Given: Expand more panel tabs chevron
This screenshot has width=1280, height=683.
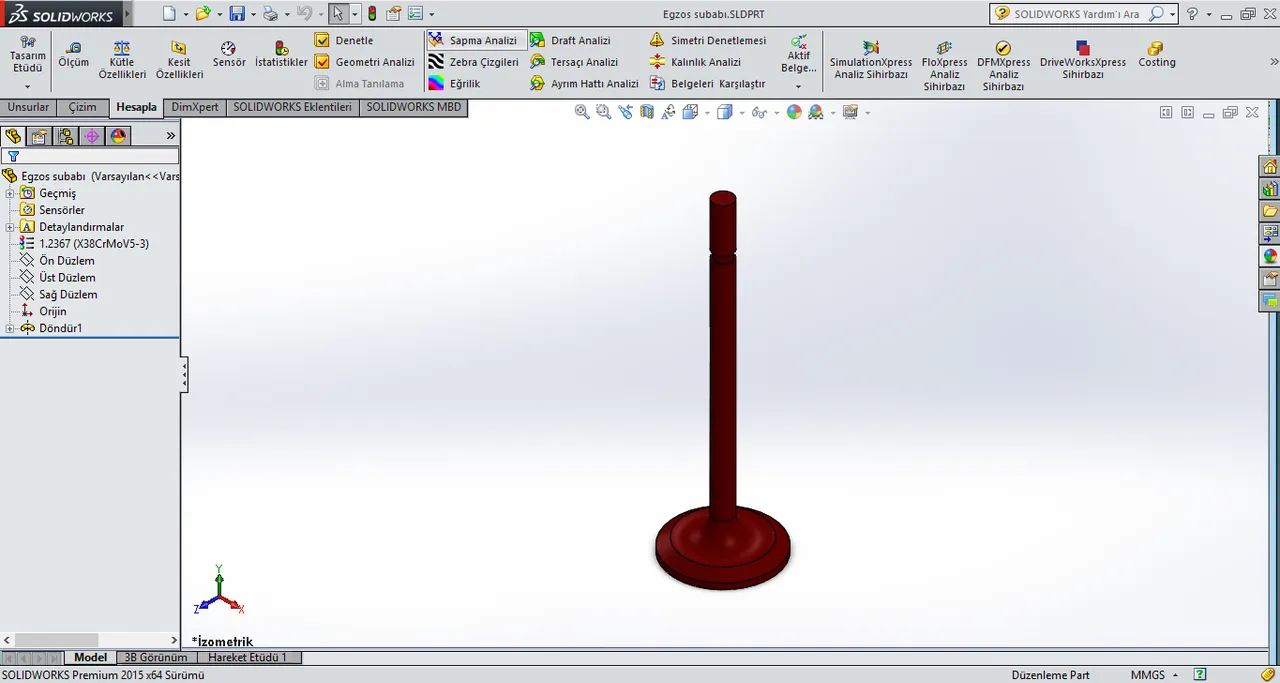Looking at the screenshot, I should tap(170, 136).
